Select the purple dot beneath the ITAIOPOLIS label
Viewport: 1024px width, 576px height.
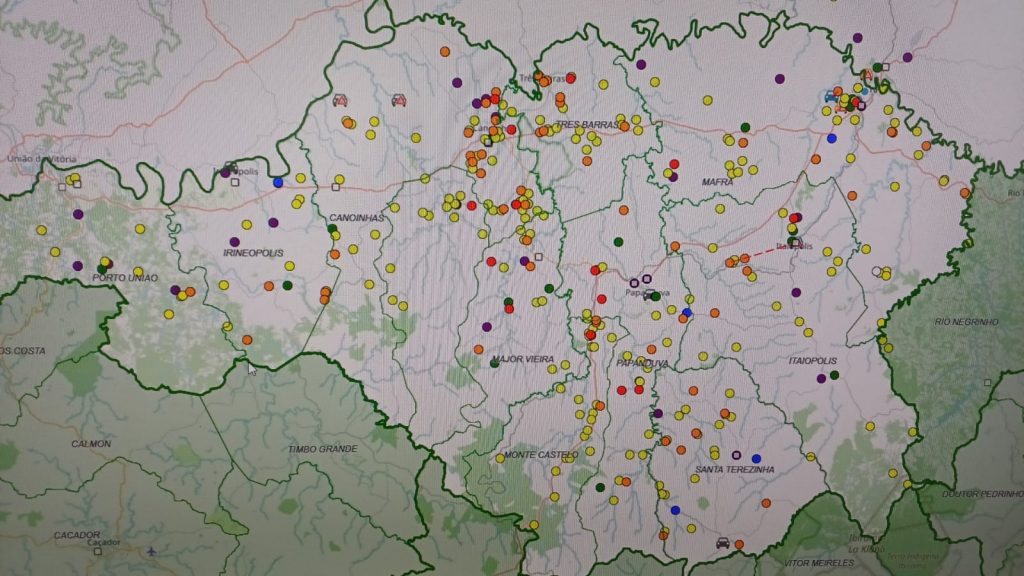tap(822, 379)
